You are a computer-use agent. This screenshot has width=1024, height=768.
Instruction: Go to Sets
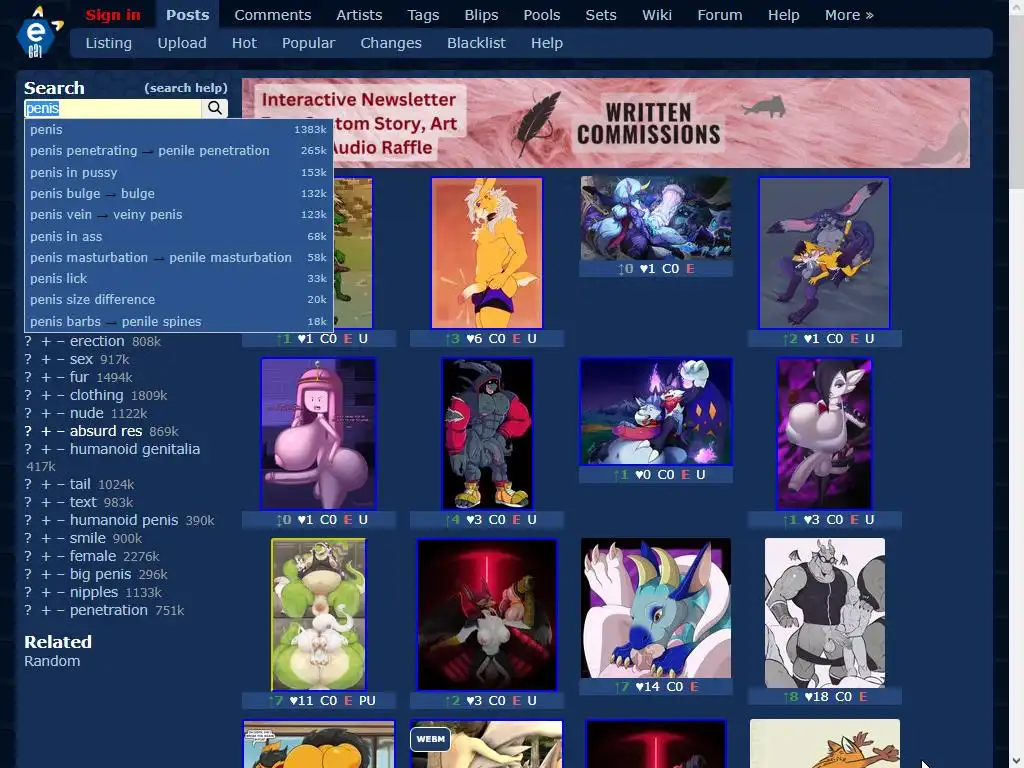(x=601, y=15)
